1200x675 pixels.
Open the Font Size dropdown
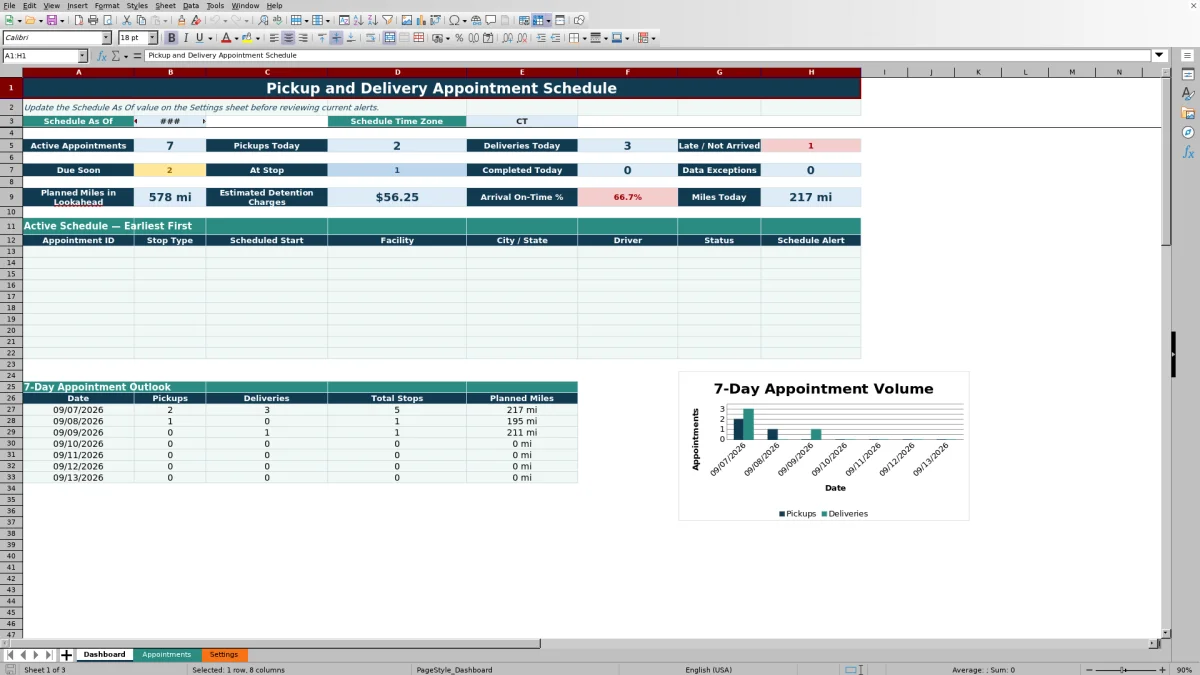coord(152,38)
